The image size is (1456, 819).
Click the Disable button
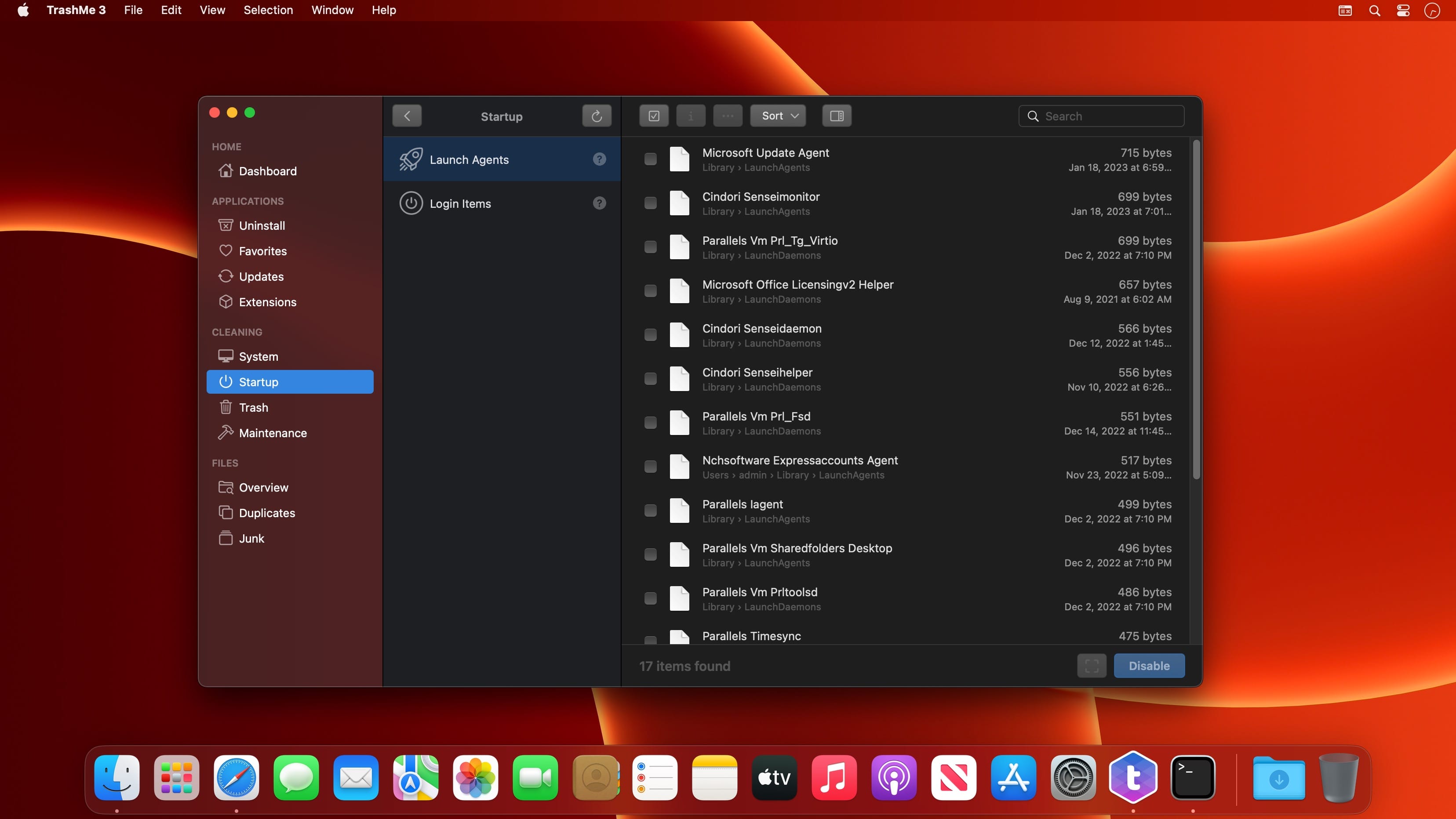pyautogui.click(x=1149, y=666)
